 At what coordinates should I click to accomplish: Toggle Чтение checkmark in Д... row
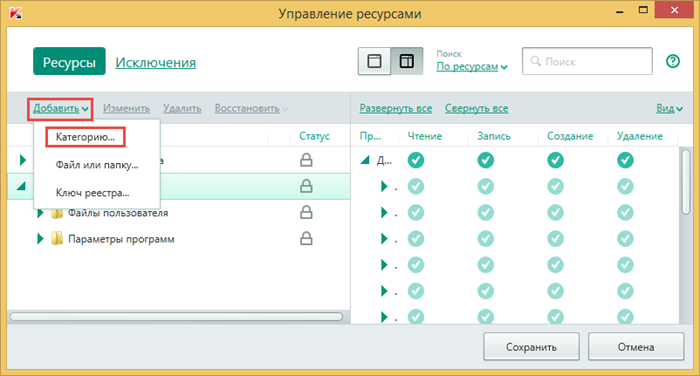(x=416, y=160)
